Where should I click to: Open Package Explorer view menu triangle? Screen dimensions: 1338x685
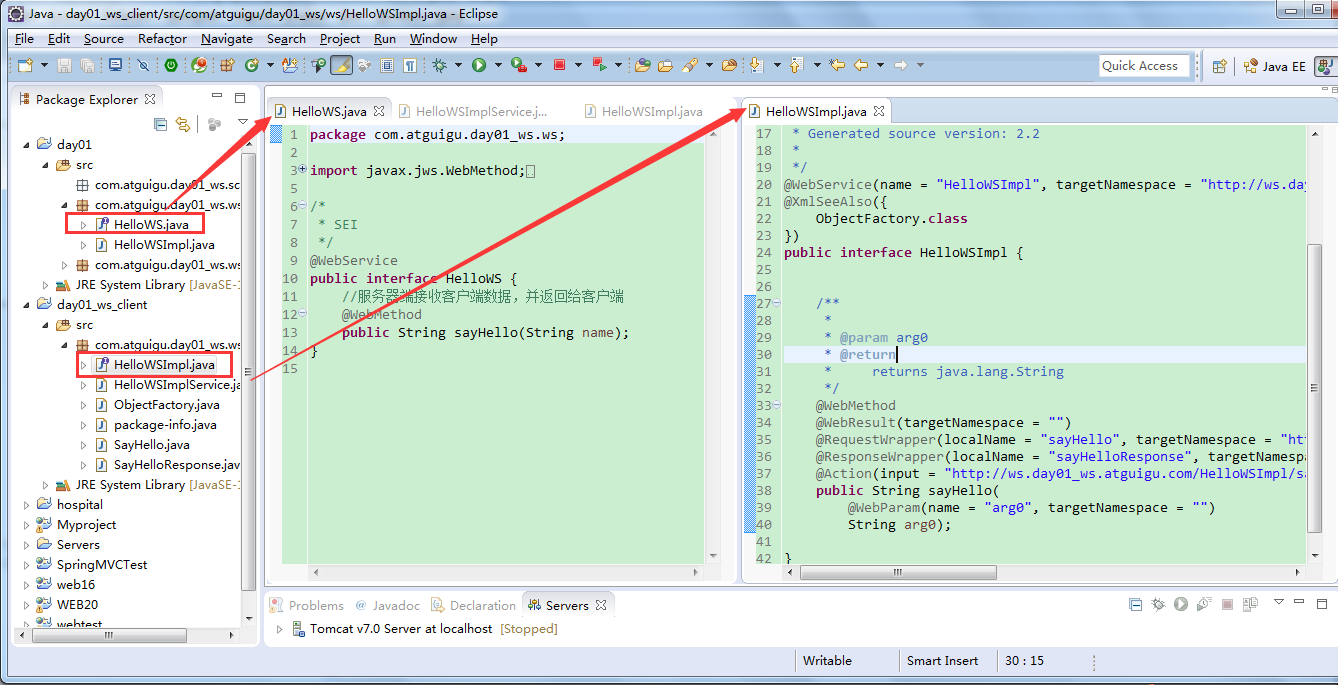[243, 123]
